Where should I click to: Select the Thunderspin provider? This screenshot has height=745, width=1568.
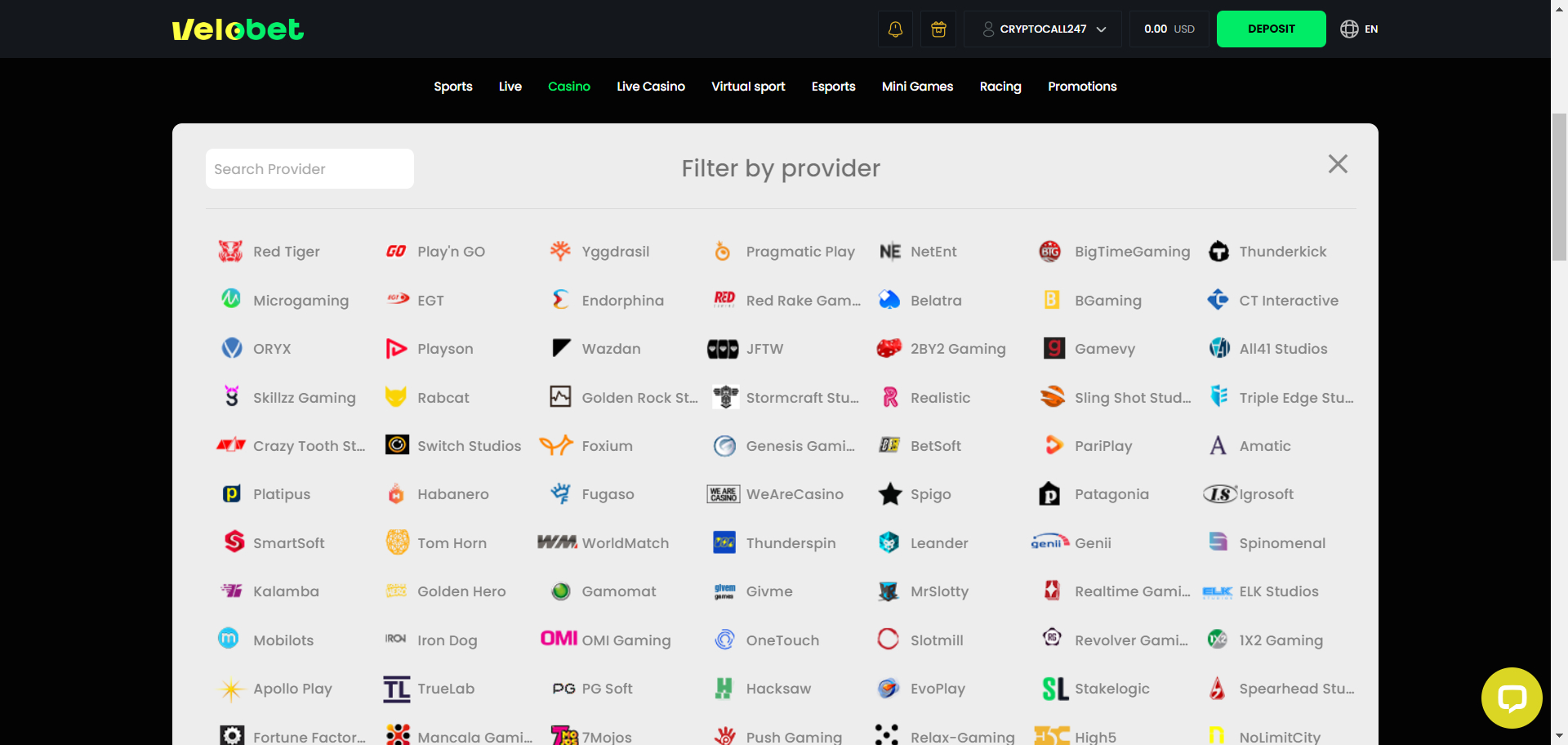pyautogui.click(x=776, y=543)
